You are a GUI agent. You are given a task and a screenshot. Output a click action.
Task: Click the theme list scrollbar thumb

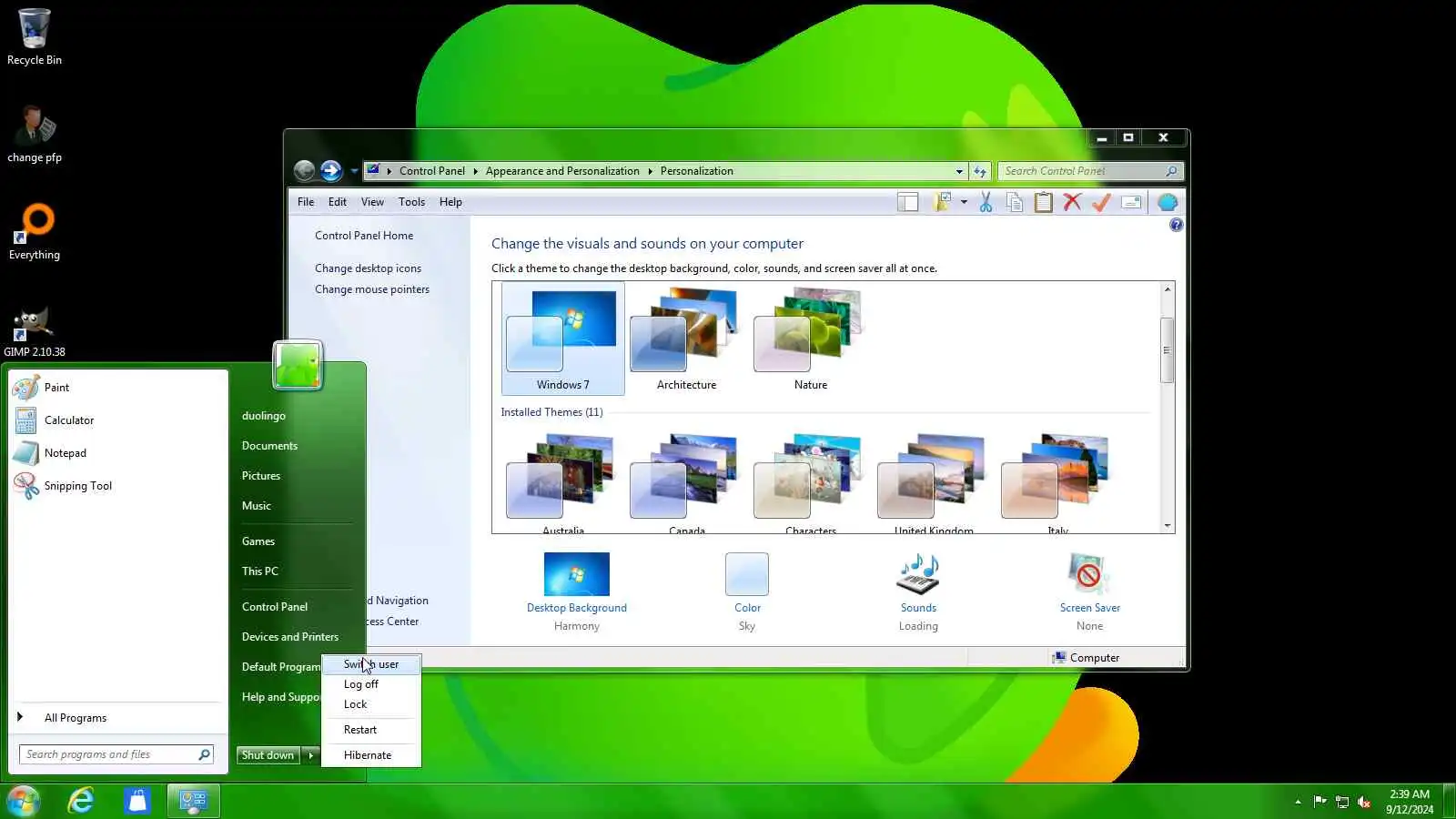tap(1167, 350)
